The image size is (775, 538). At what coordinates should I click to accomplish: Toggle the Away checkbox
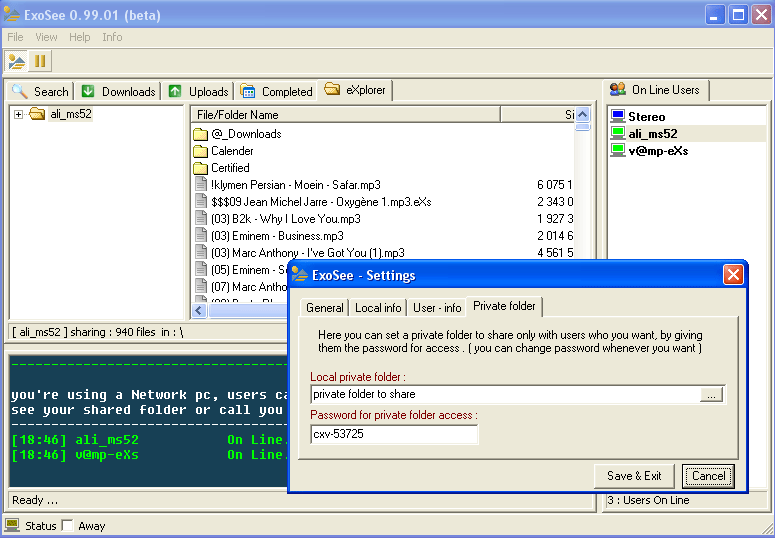(x=68, y=526)
